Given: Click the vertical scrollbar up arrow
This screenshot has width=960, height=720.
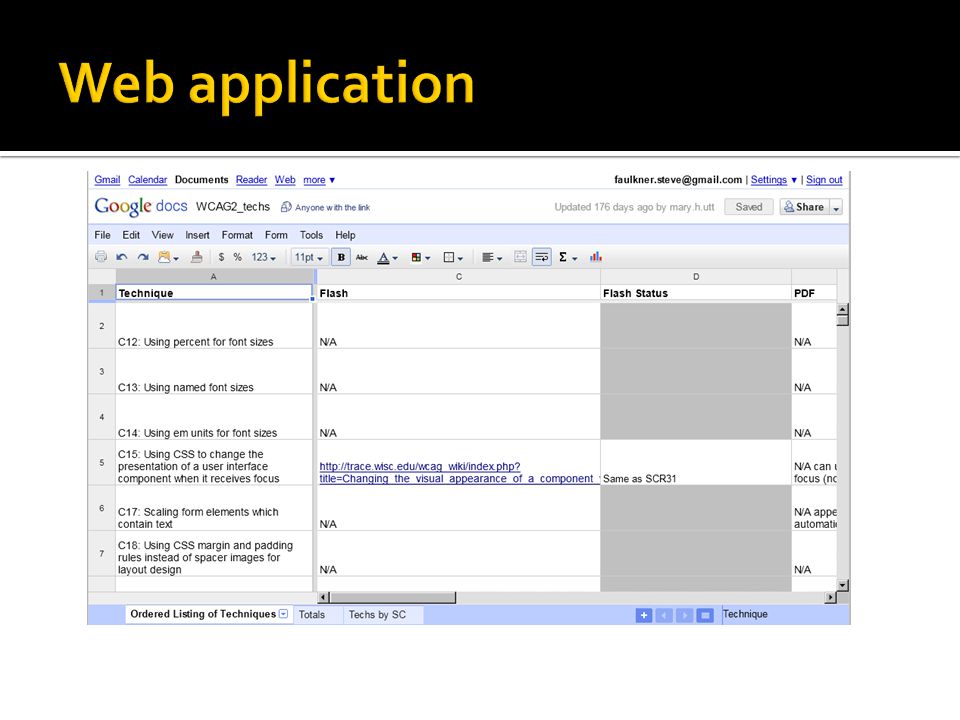Looking at the screenshot, I should [x=842, y=309].
